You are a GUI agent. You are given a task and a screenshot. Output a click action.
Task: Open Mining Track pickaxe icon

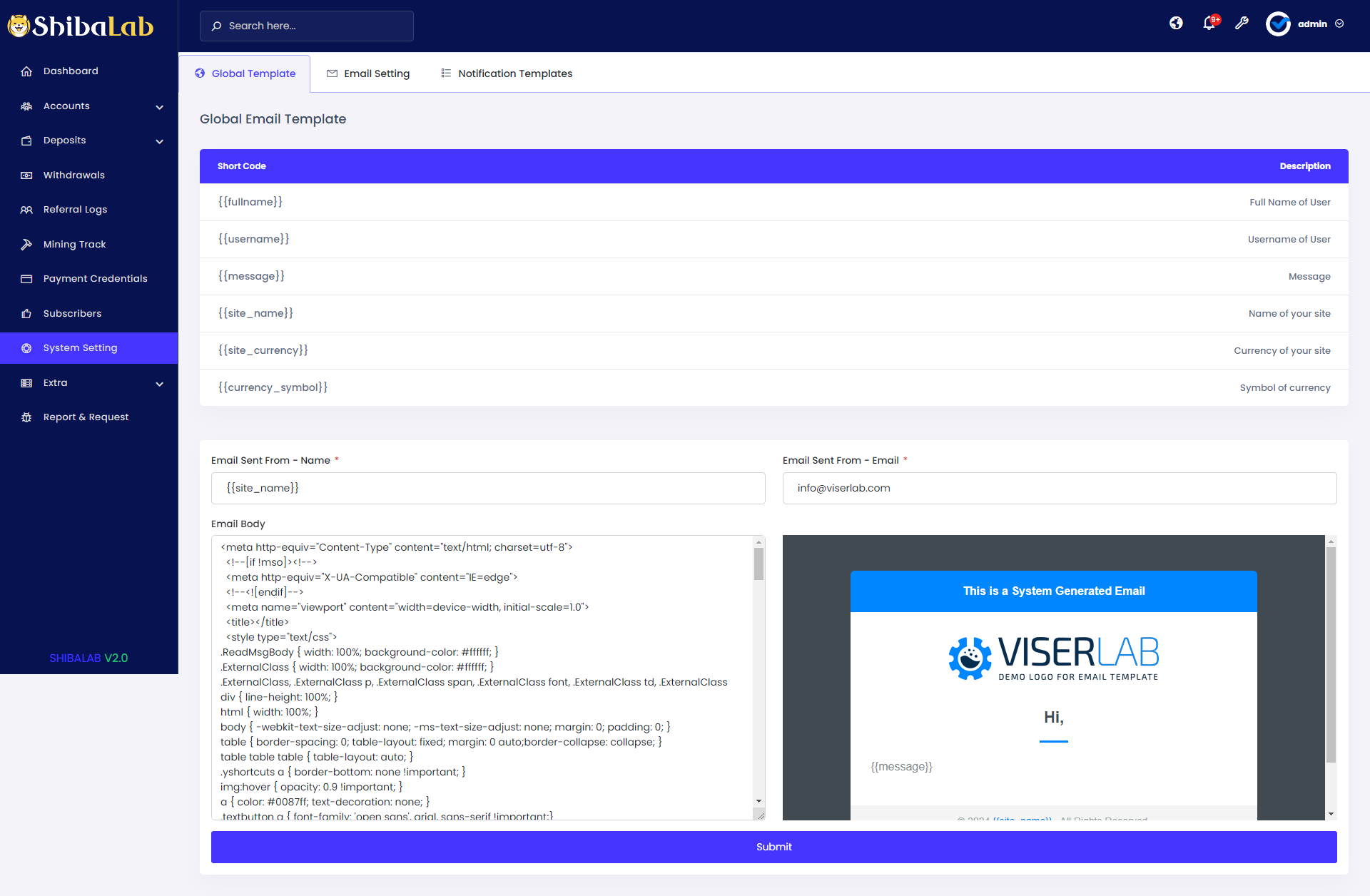tap(26, 245)
